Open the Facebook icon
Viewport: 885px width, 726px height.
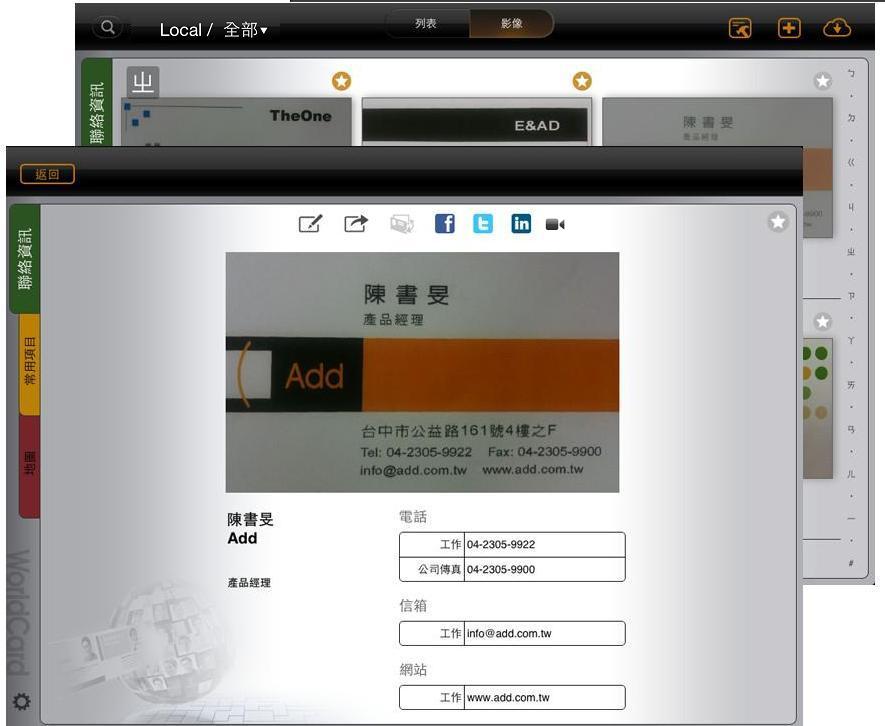(x=444, y=224)
